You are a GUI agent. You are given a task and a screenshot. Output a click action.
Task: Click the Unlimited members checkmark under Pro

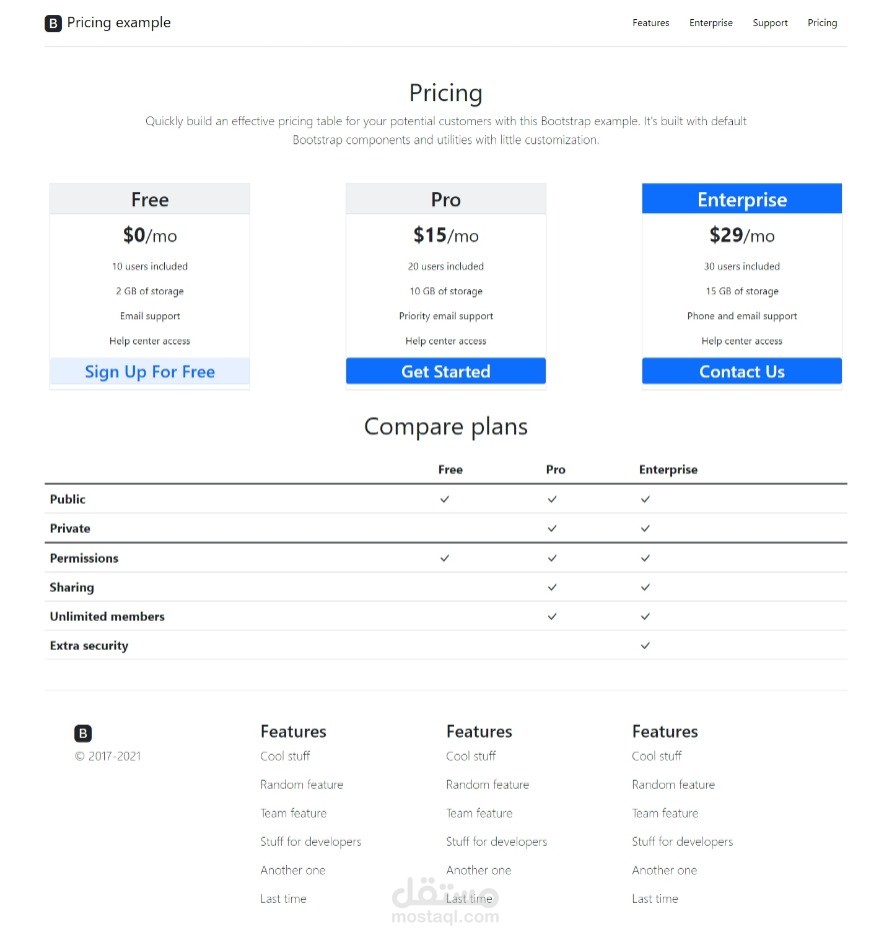(x=551, y=616)
